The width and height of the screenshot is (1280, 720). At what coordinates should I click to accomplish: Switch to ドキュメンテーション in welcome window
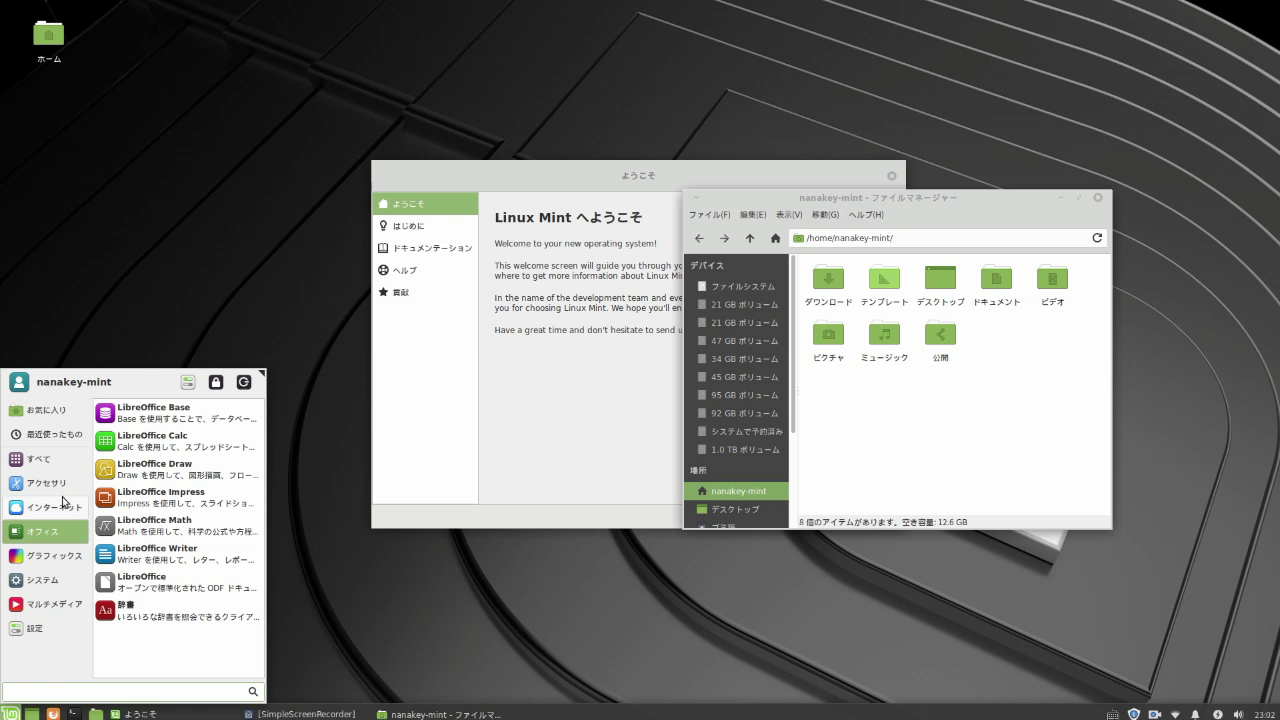click(425, 248)
